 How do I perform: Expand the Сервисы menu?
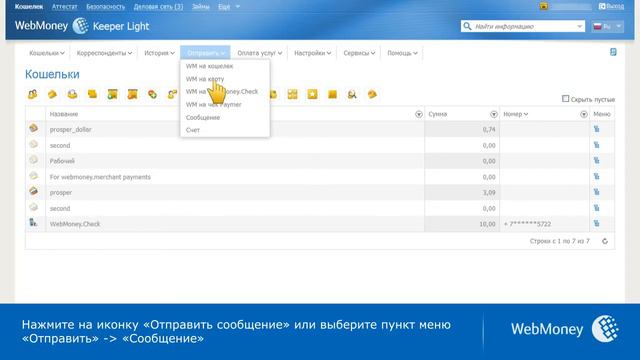pyautogui.click(x=359, y=53)
